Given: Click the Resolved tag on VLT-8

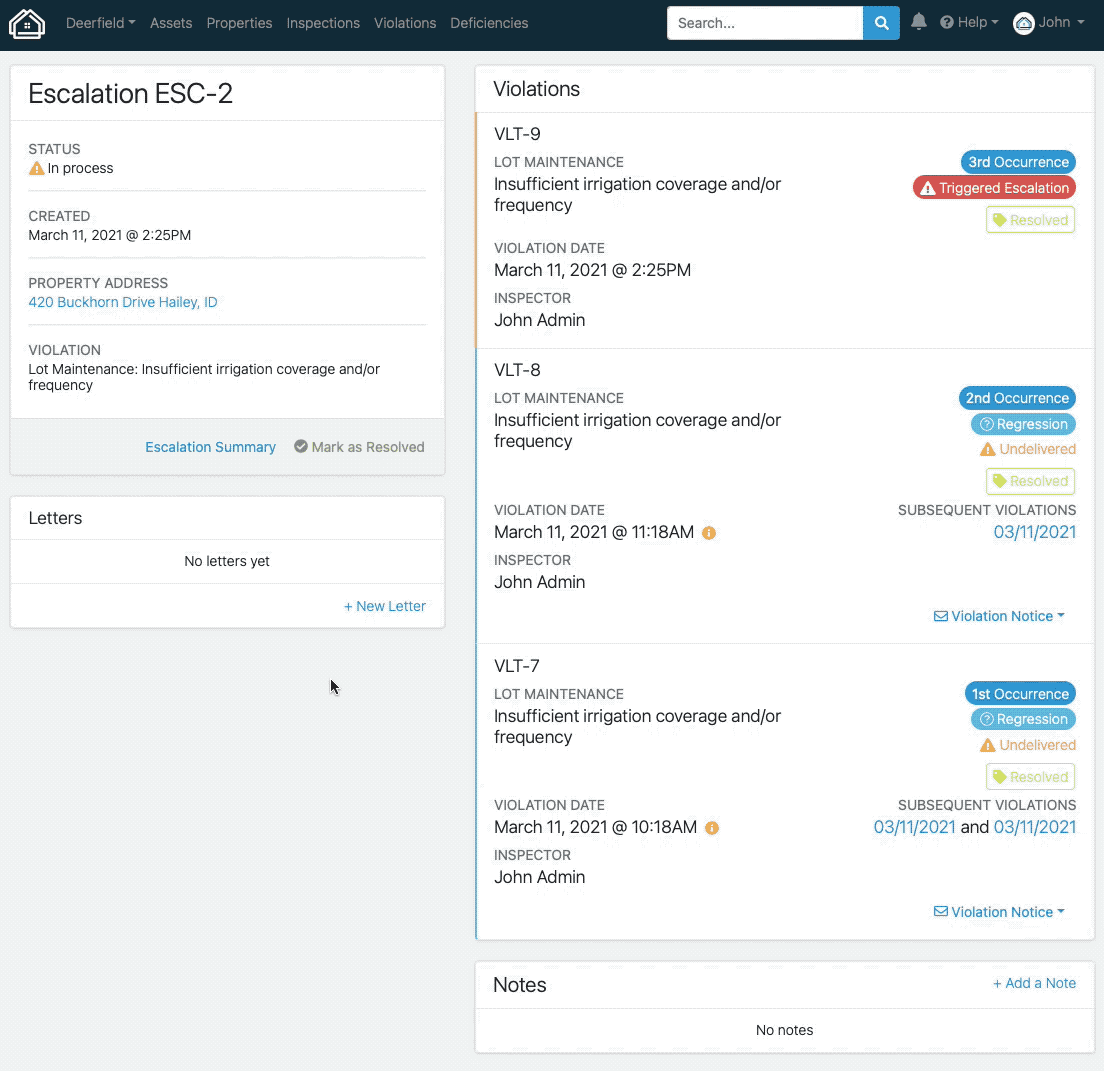Looking at the screenshot, I should 1030,481.
